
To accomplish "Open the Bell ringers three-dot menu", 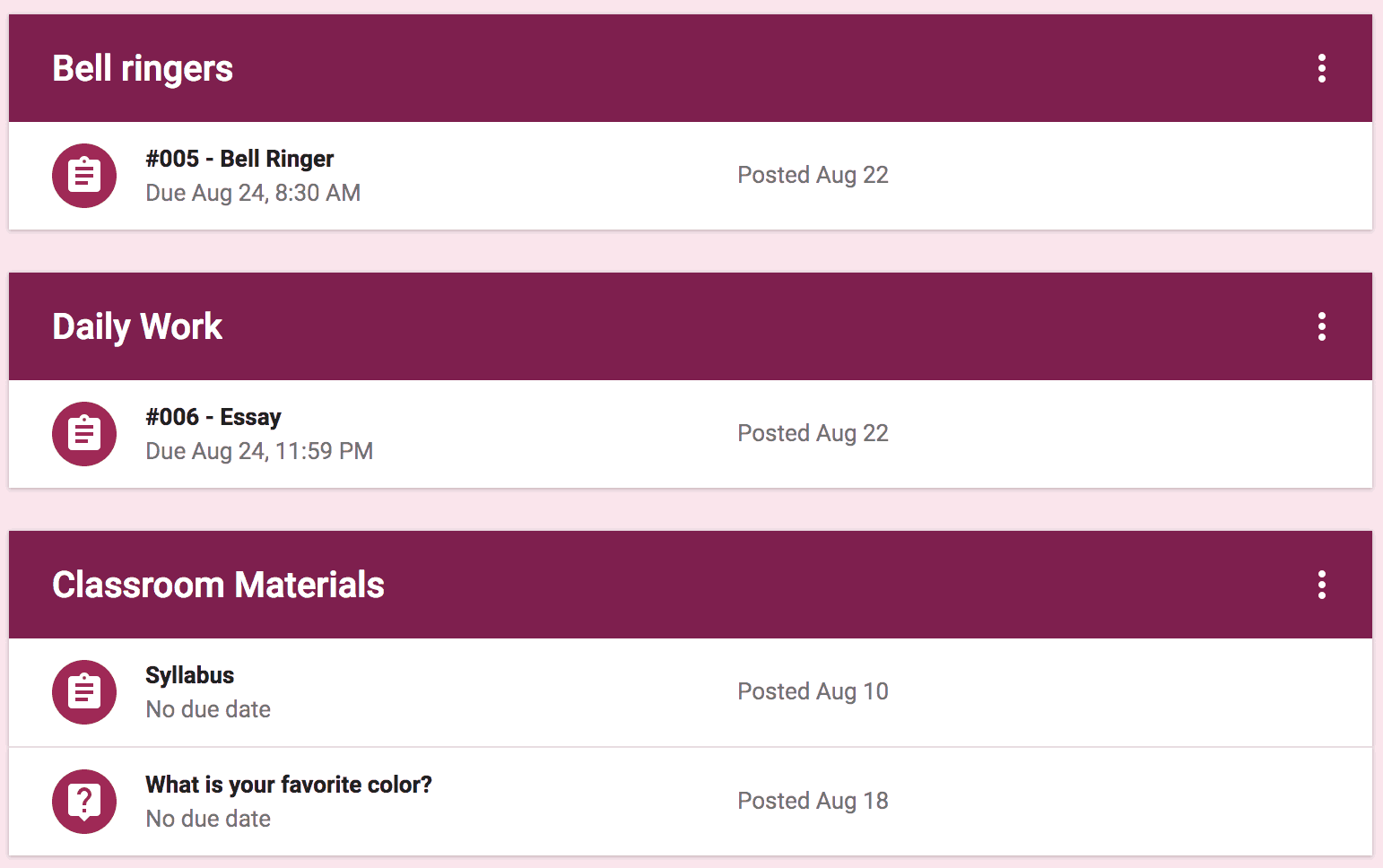I will pos(1321,68).
